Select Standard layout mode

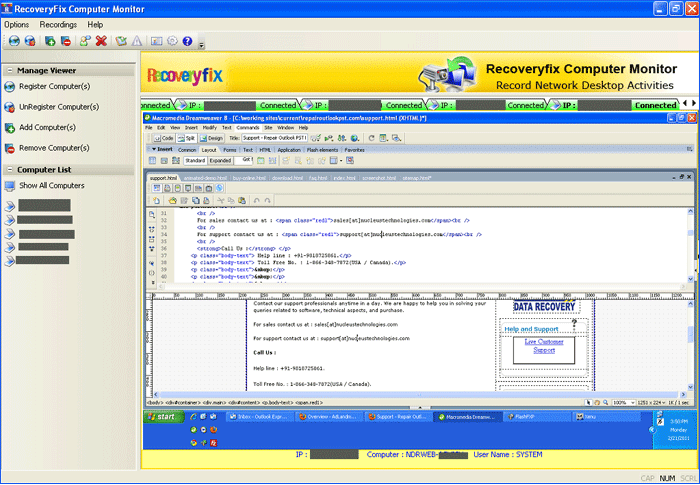point(195,161)
